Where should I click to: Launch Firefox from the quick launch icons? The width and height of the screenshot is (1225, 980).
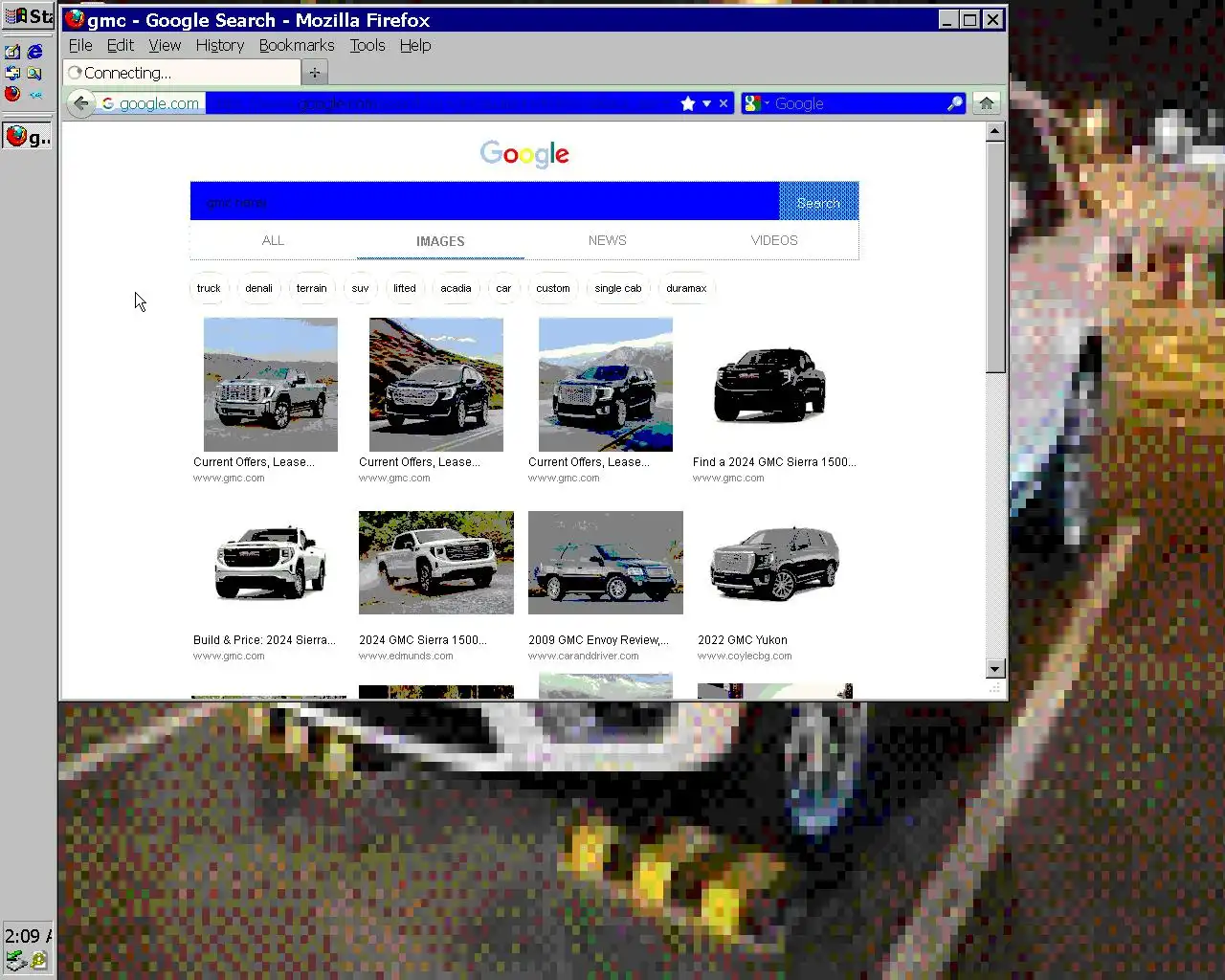[x=12, y=94]
